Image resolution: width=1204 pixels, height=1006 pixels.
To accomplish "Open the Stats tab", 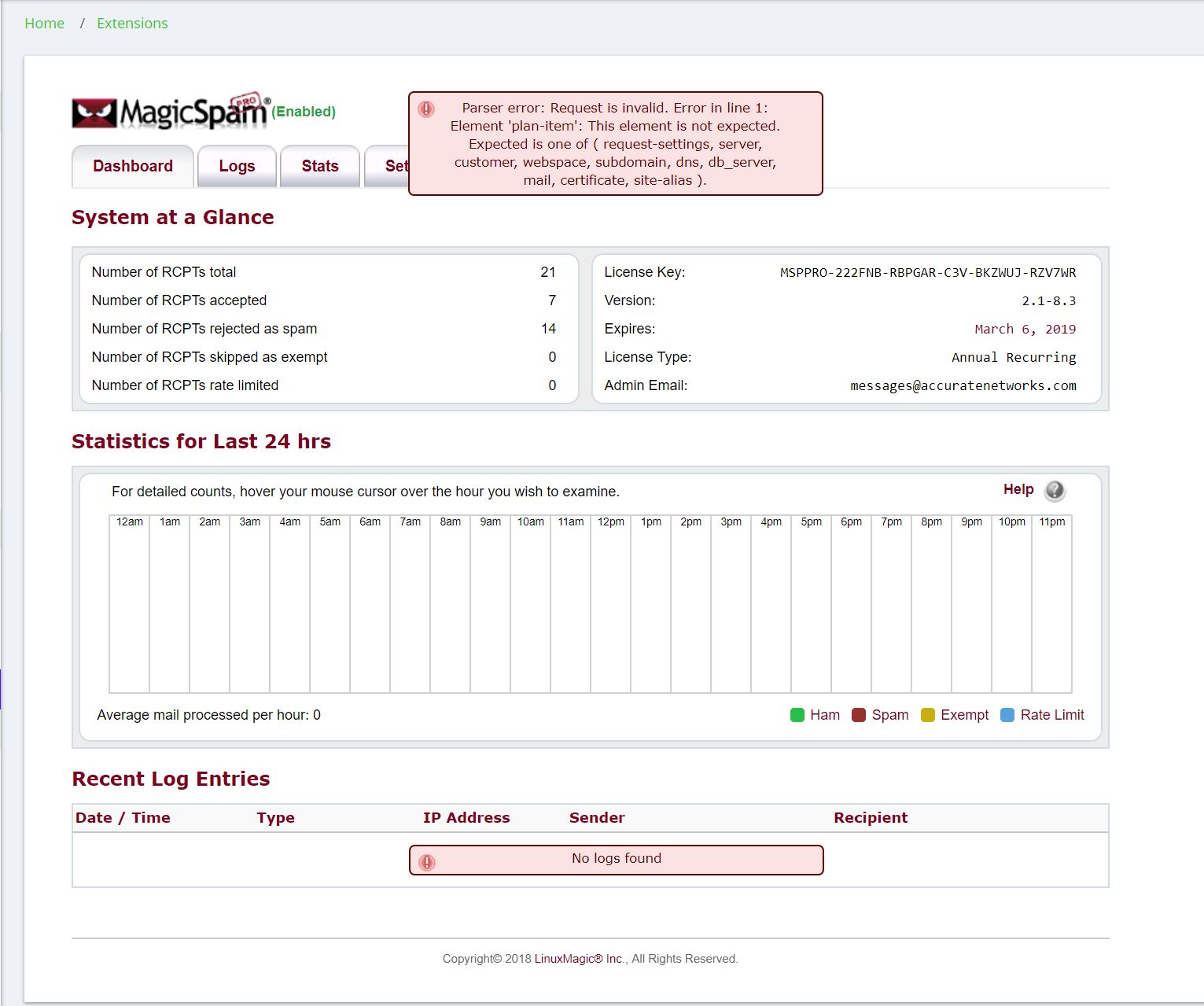I will tap(320, 166).
